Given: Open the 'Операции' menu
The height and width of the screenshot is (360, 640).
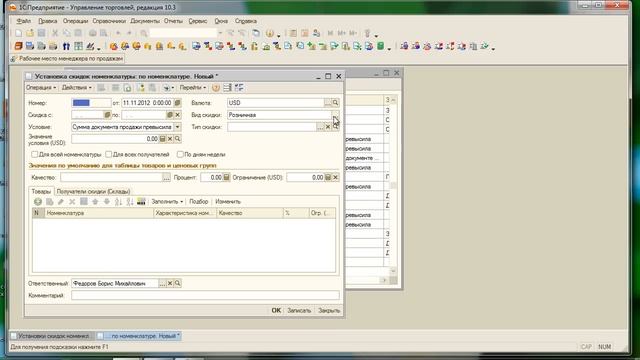Looking at the screenshot, I should point(75,21).
